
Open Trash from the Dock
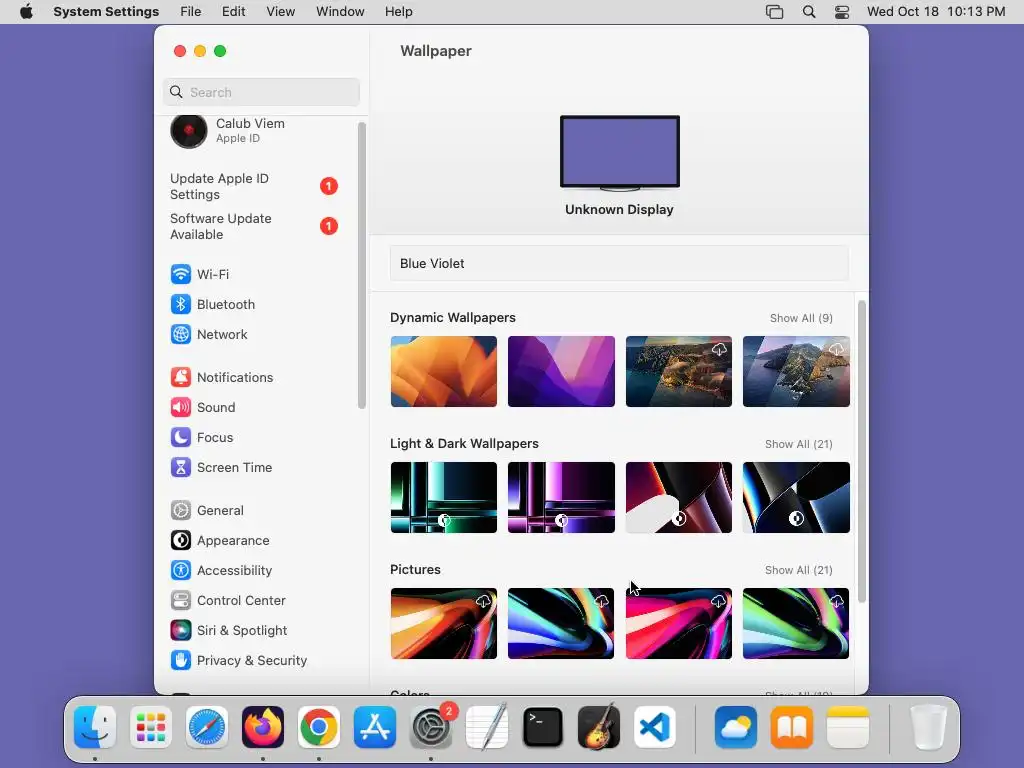point(929,727)
